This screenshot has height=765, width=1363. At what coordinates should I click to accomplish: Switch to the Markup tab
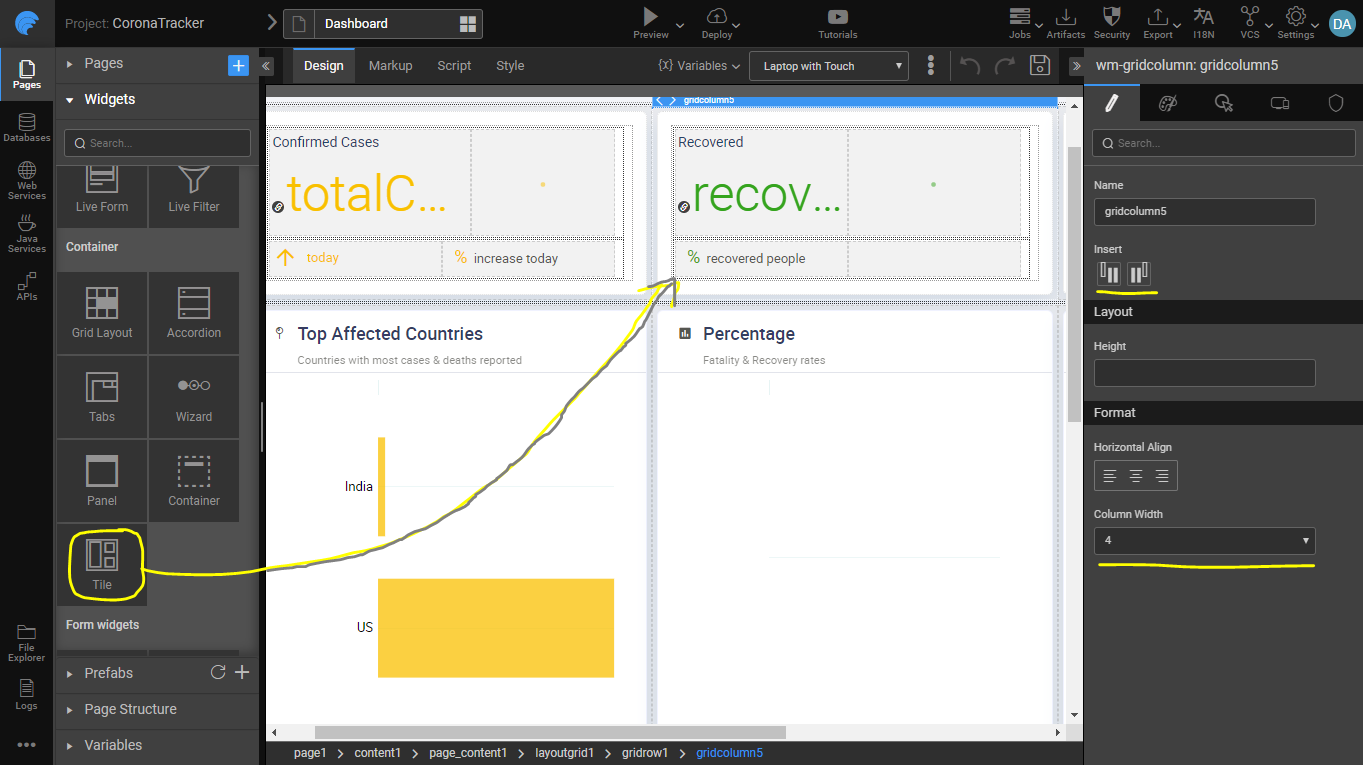point(390,66)
